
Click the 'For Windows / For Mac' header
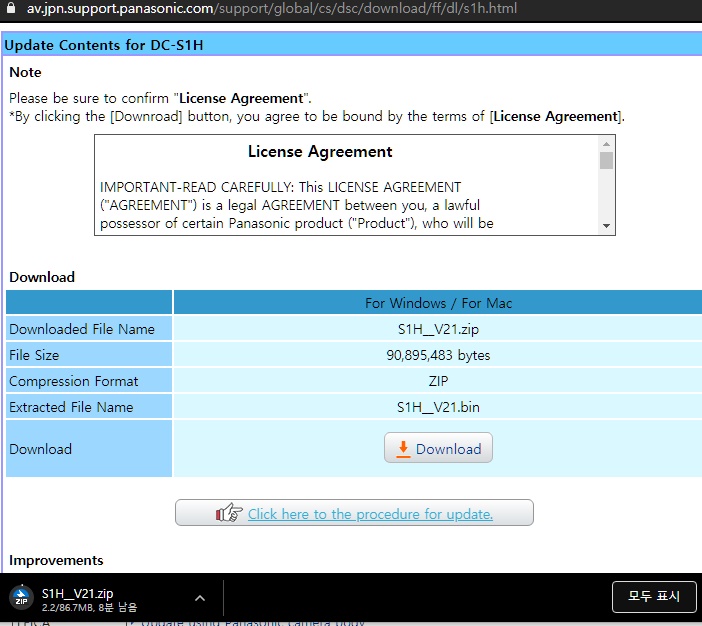tap(438, 303)
